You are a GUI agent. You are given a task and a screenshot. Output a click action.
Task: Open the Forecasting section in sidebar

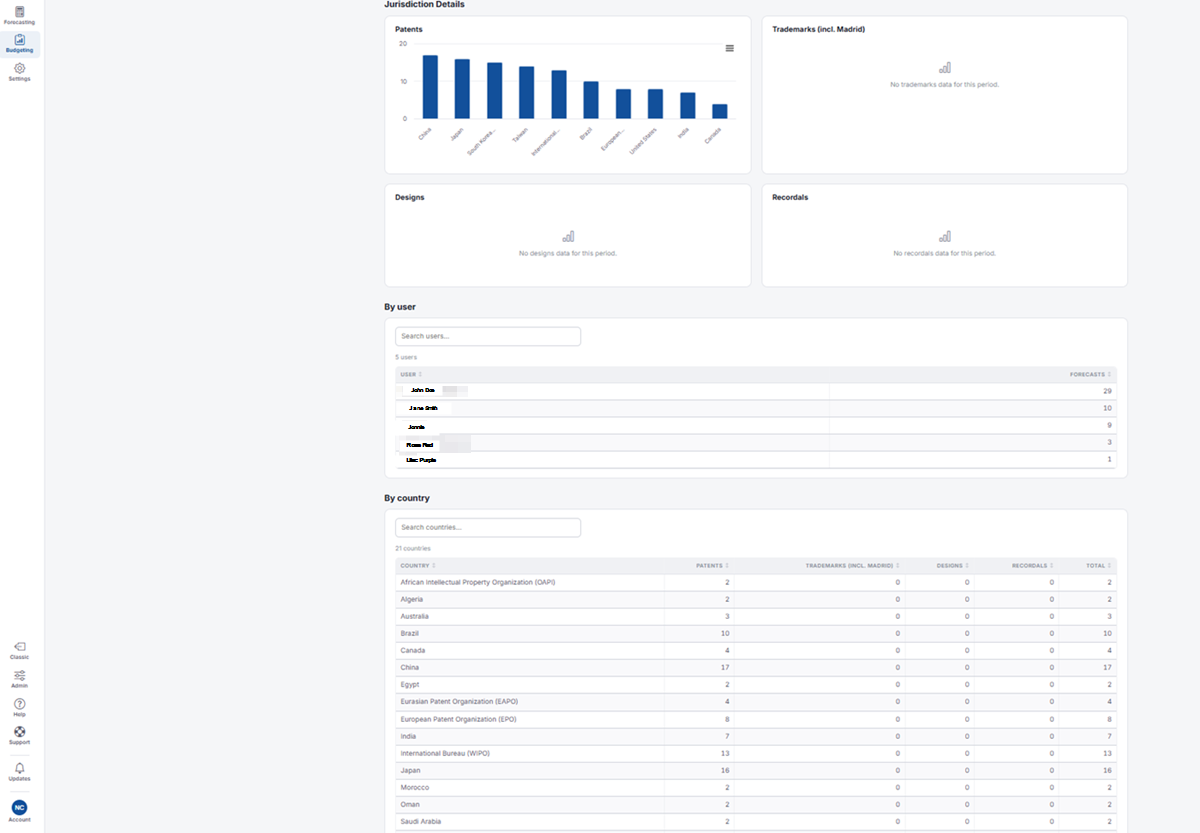click(x=19, y=15)
